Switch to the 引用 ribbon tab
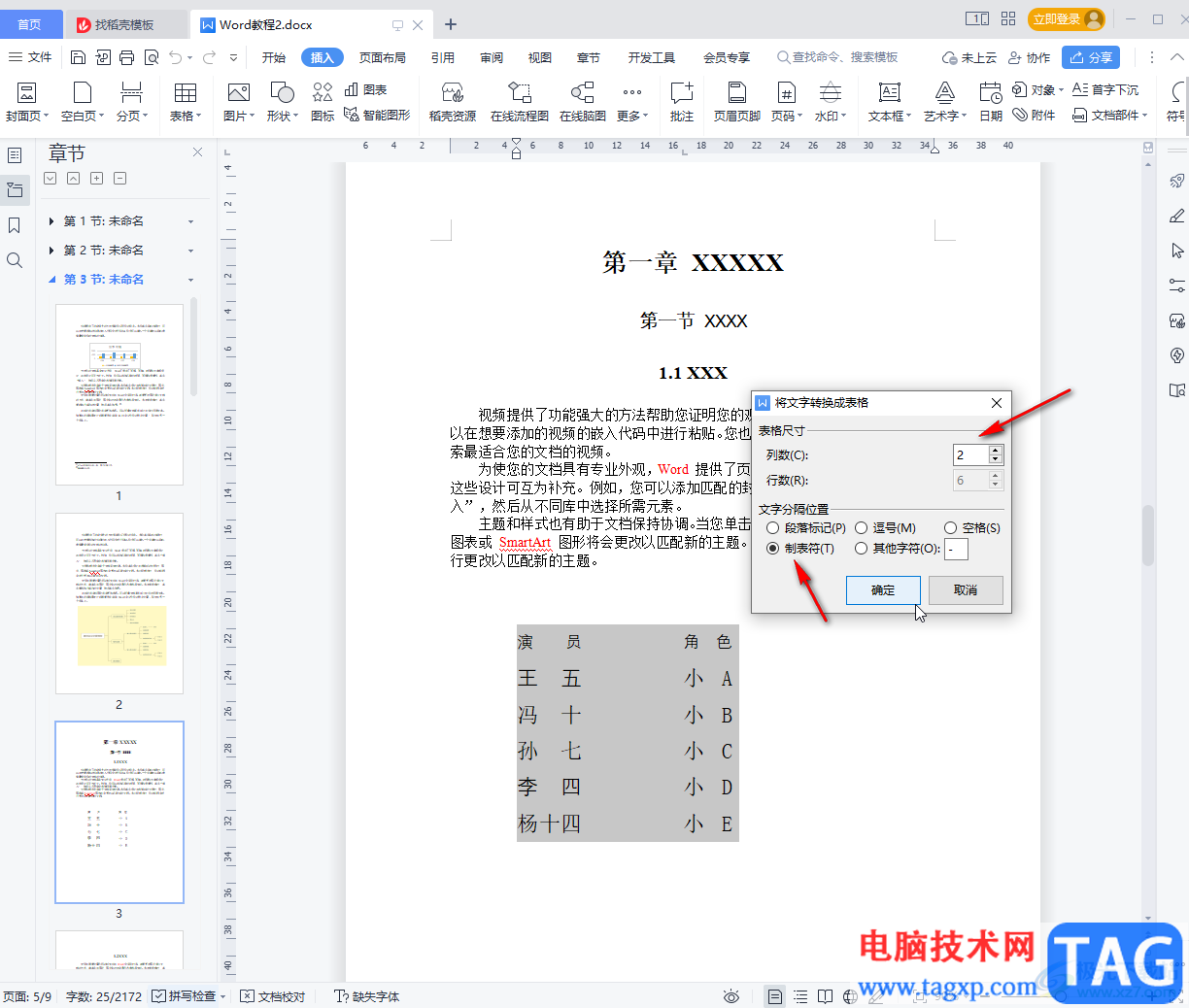1189x1008 pixels. point(443,57)
